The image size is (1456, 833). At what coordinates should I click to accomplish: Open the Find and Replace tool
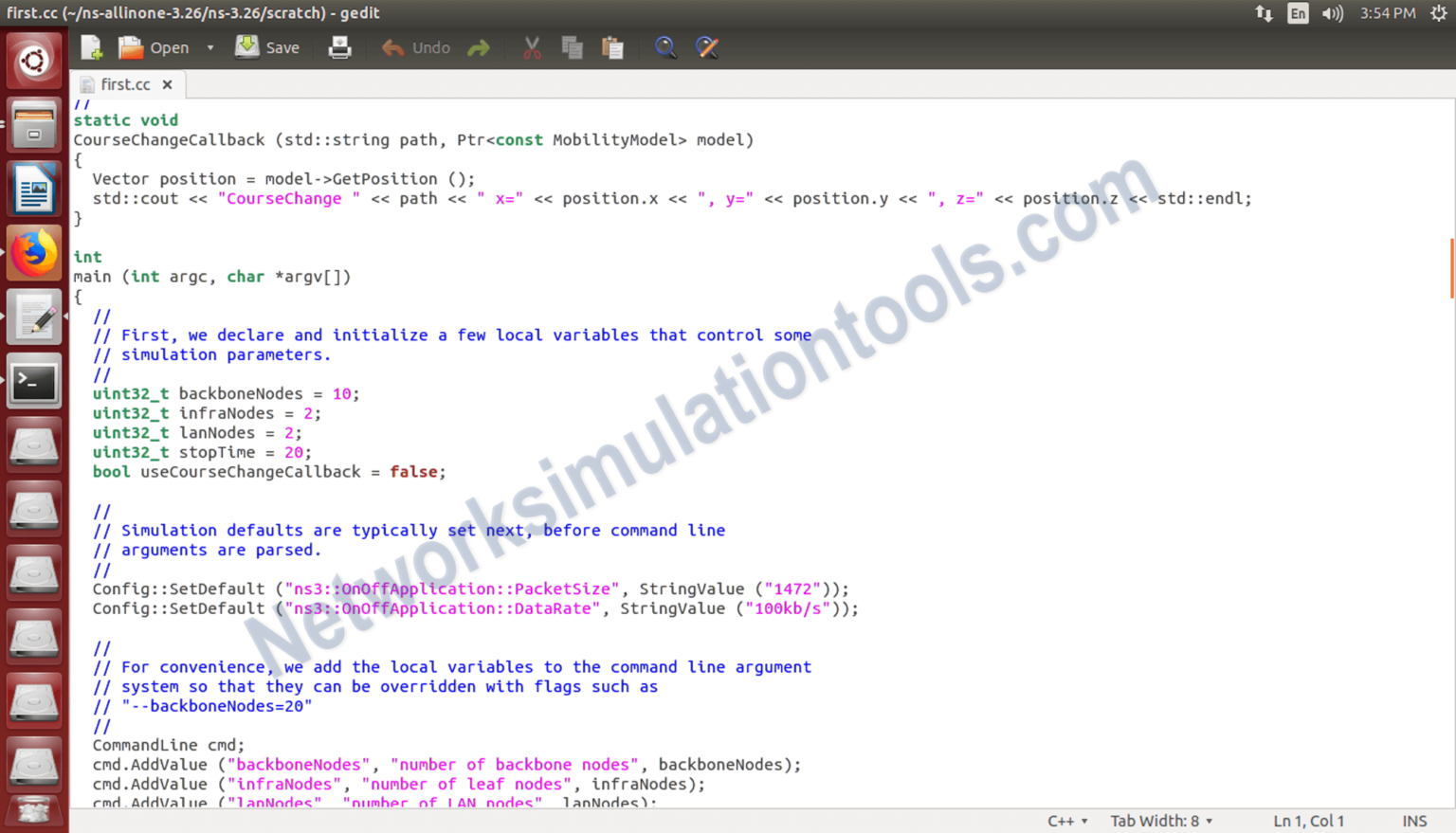[707, 46]
